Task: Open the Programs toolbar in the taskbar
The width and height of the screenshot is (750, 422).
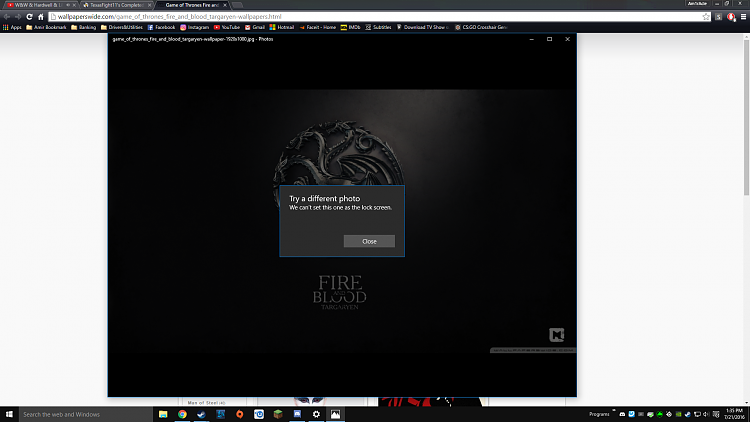Action: [x=599, y=414]
